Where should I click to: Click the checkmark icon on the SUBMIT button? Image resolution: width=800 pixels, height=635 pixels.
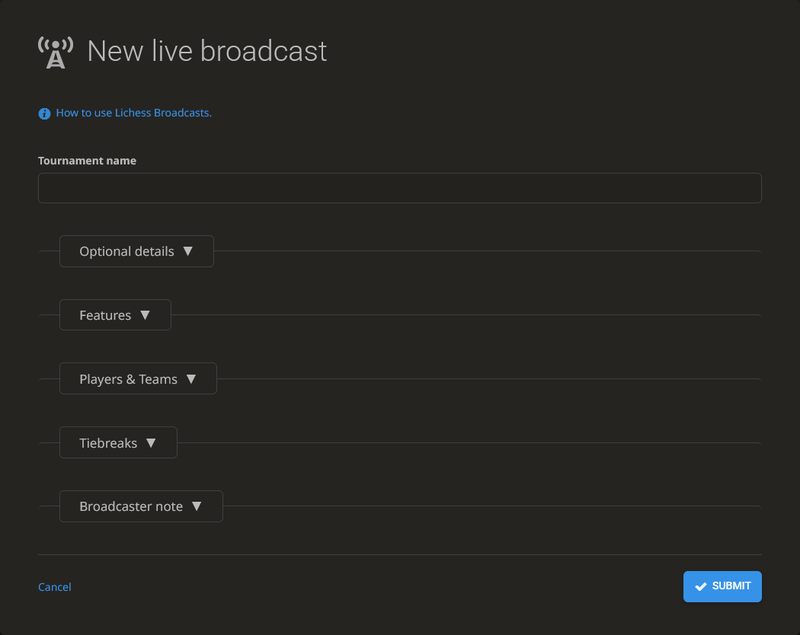(700, 587)
